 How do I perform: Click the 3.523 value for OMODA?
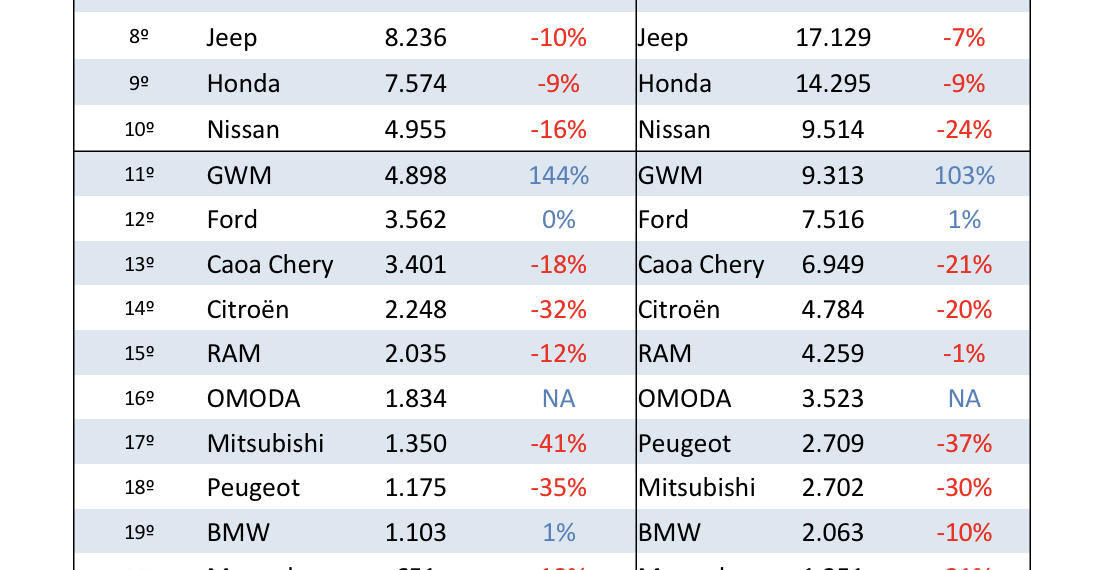pyautogui.click(x=833, y=399)
